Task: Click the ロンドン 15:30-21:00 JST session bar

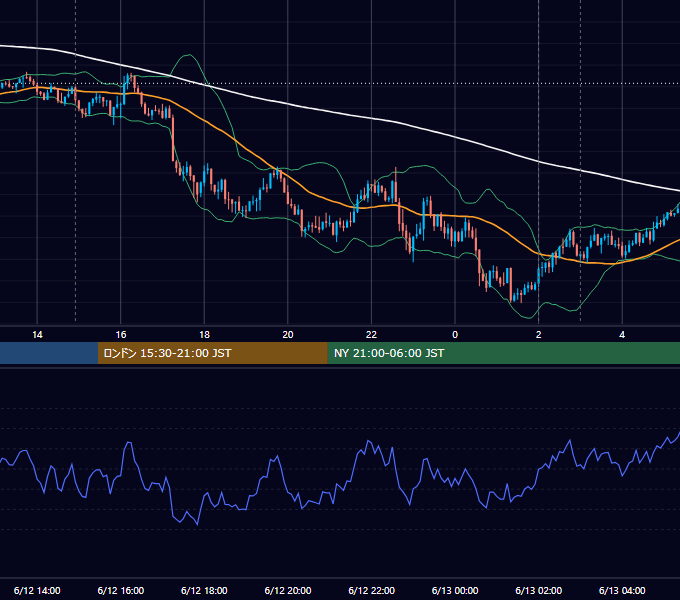Action: 212,353
